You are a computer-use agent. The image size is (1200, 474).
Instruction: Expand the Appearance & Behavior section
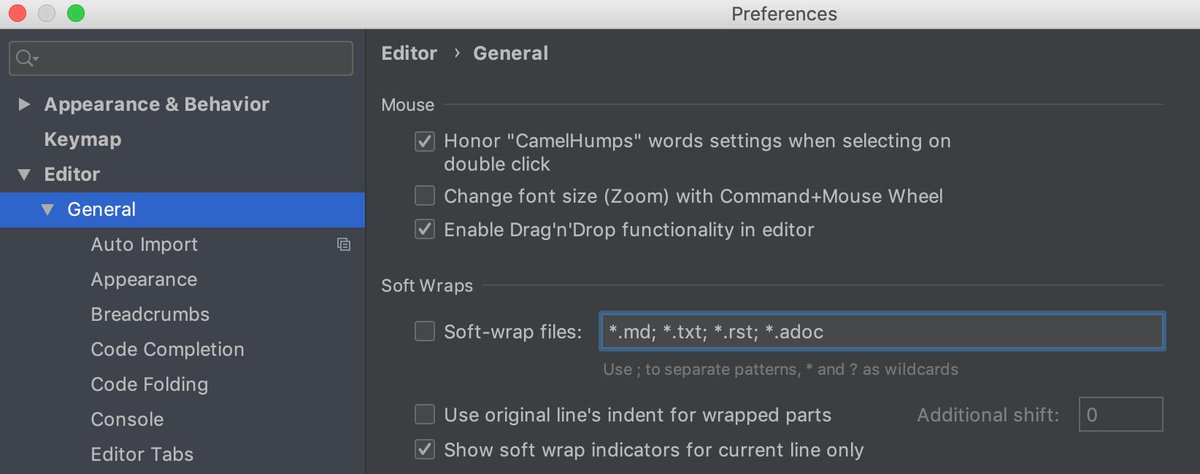(x=25, y=104)
